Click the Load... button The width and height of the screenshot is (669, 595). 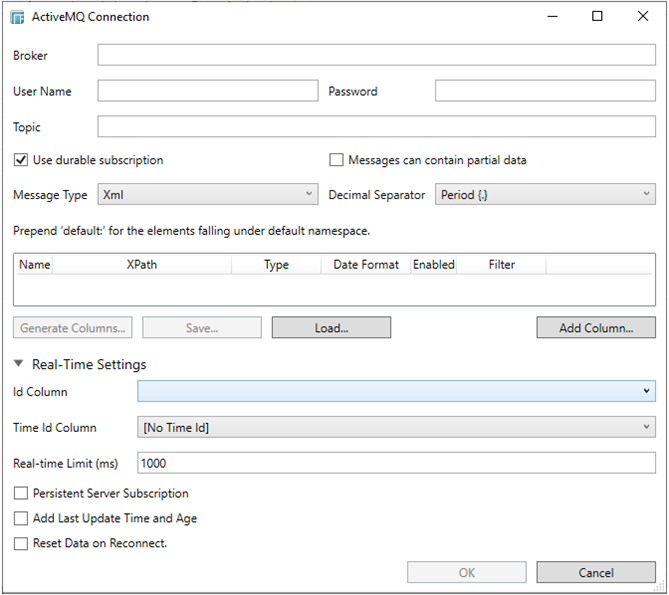[x=331, y=328]
